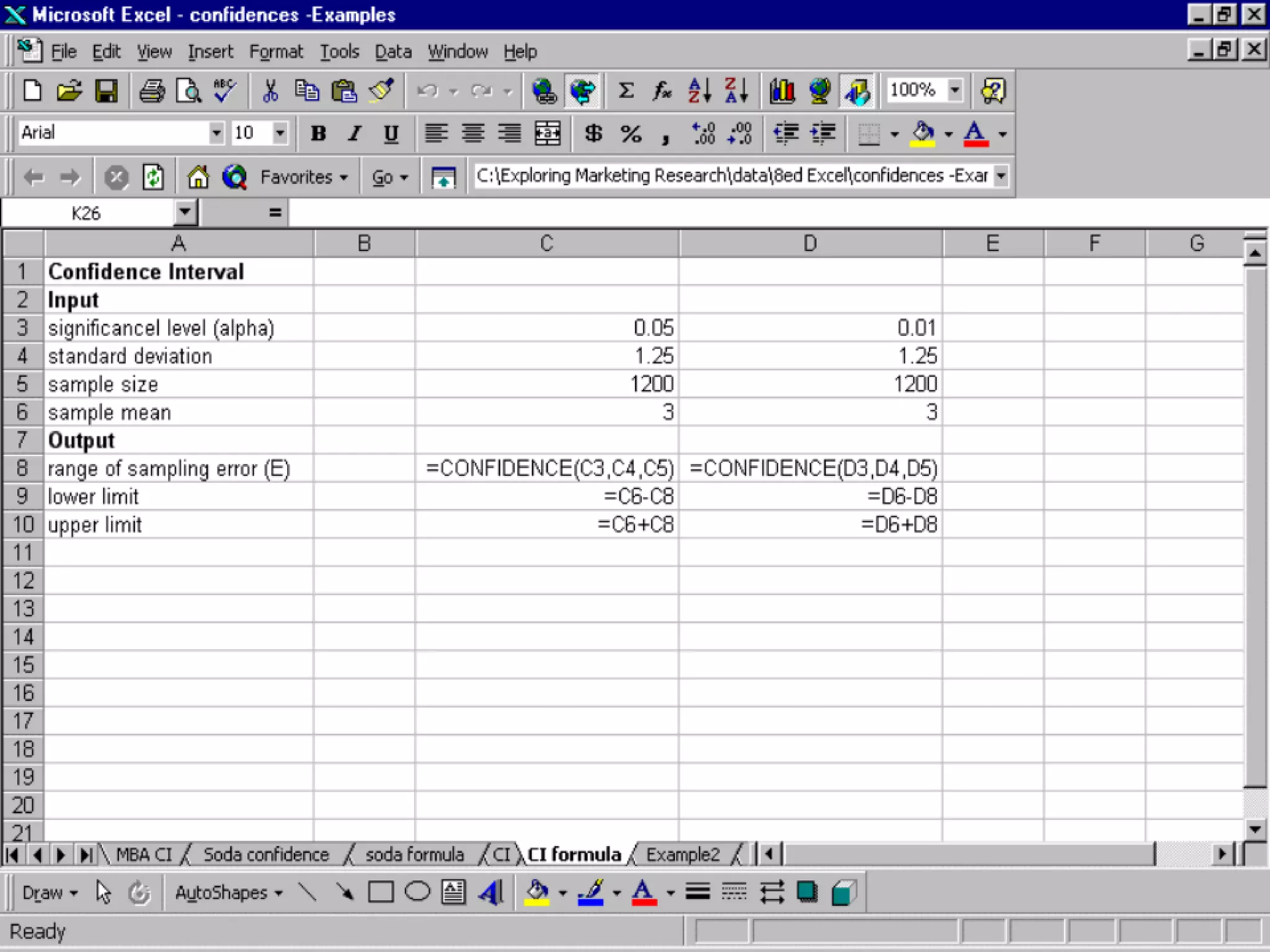Expand the Name Box dropdown arrow

(x=184, y=213)
